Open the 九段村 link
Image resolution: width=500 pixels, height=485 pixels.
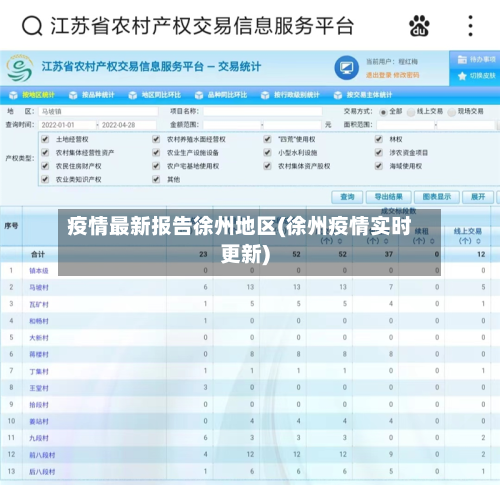[39, 438]
